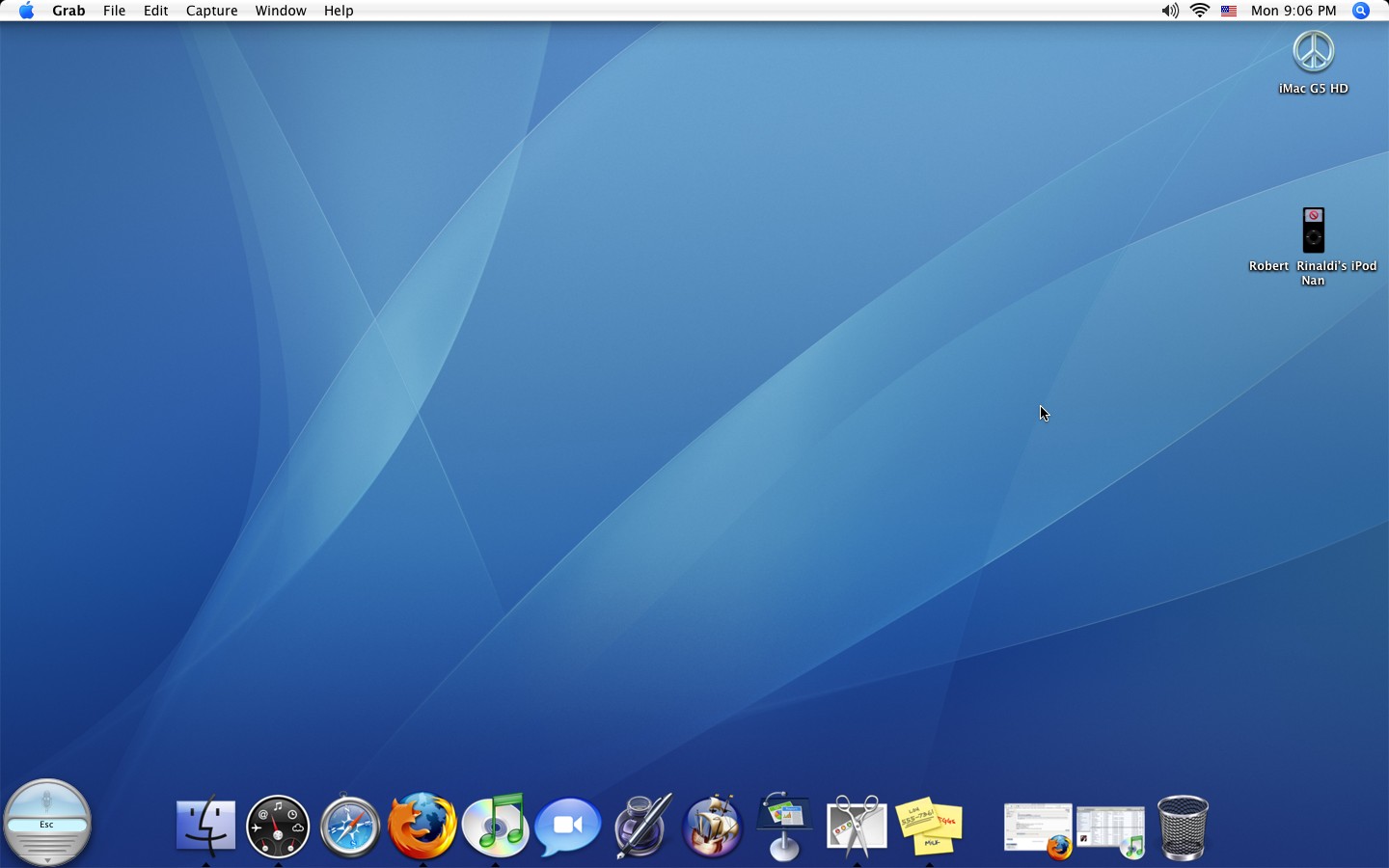
Task: Launch Keynote from the Dock
Action: coord(784,827)
